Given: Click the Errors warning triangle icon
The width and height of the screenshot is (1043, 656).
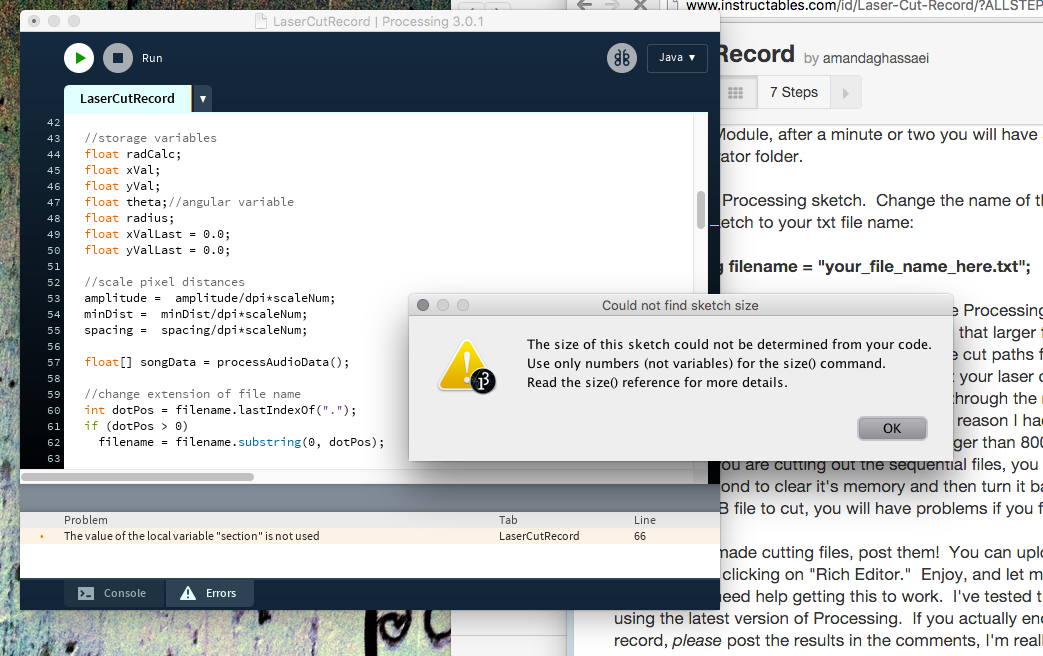Looking at the screenshot, I should tap(188, 593).
